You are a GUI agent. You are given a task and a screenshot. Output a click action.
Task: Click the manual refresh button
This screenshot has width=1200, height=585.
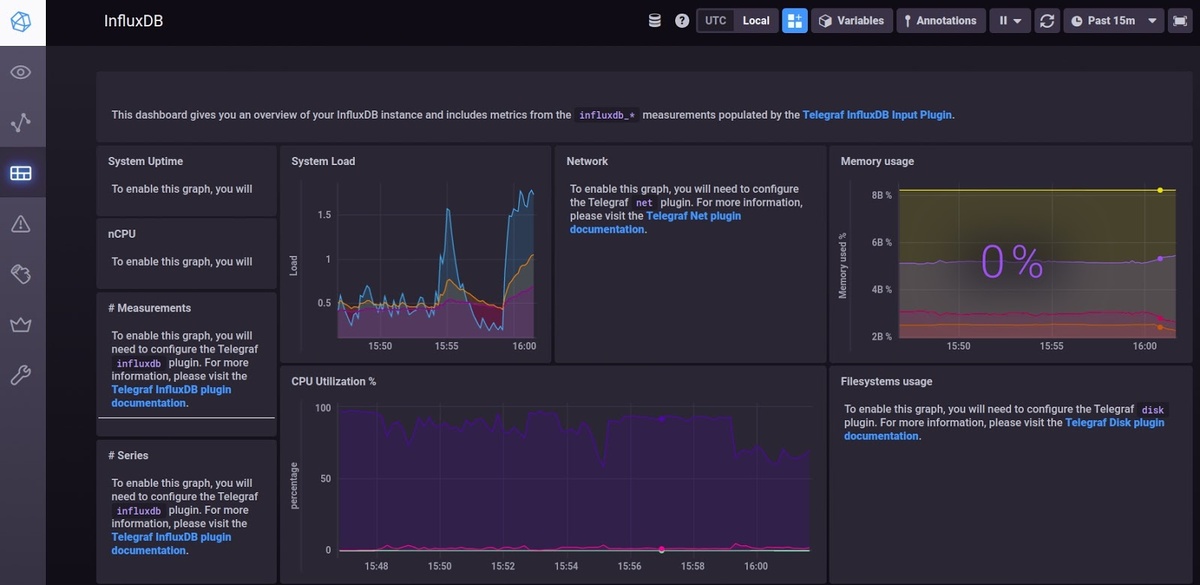click(x=1047, y=20)
